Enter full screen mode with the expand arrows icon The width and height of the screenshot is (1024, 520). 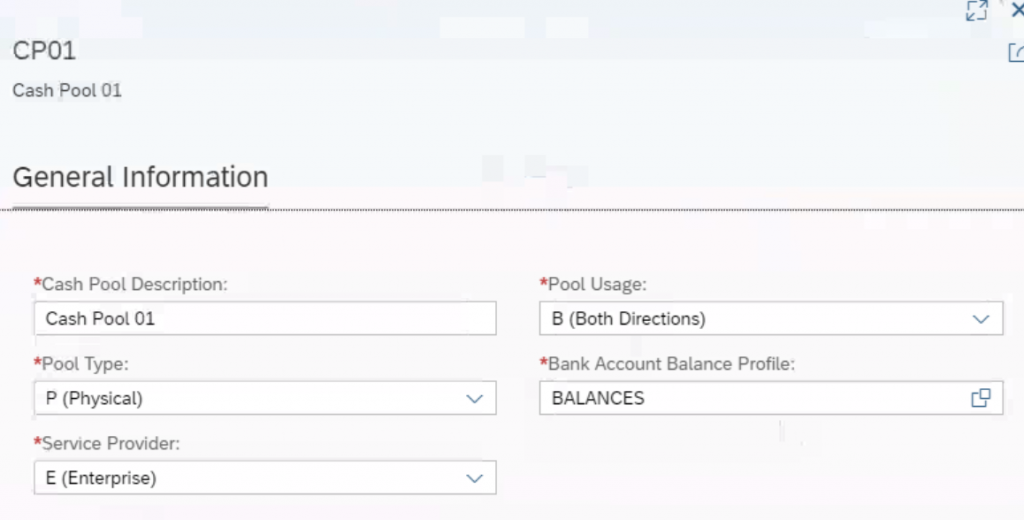coord(976,10)
